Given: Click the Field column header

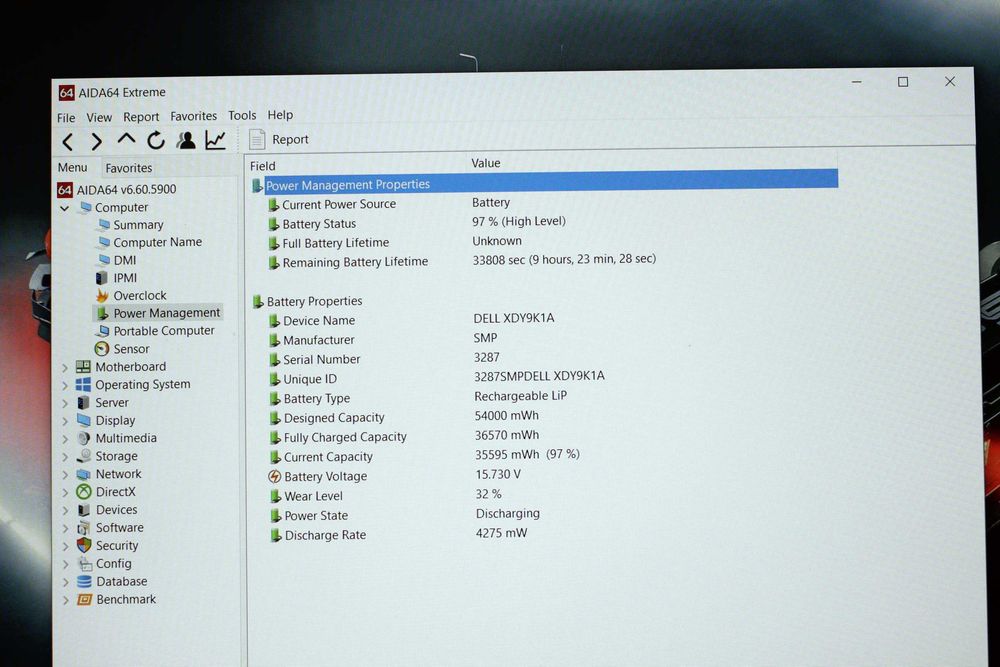Looking at the screenshot, I should coord(263,166).
